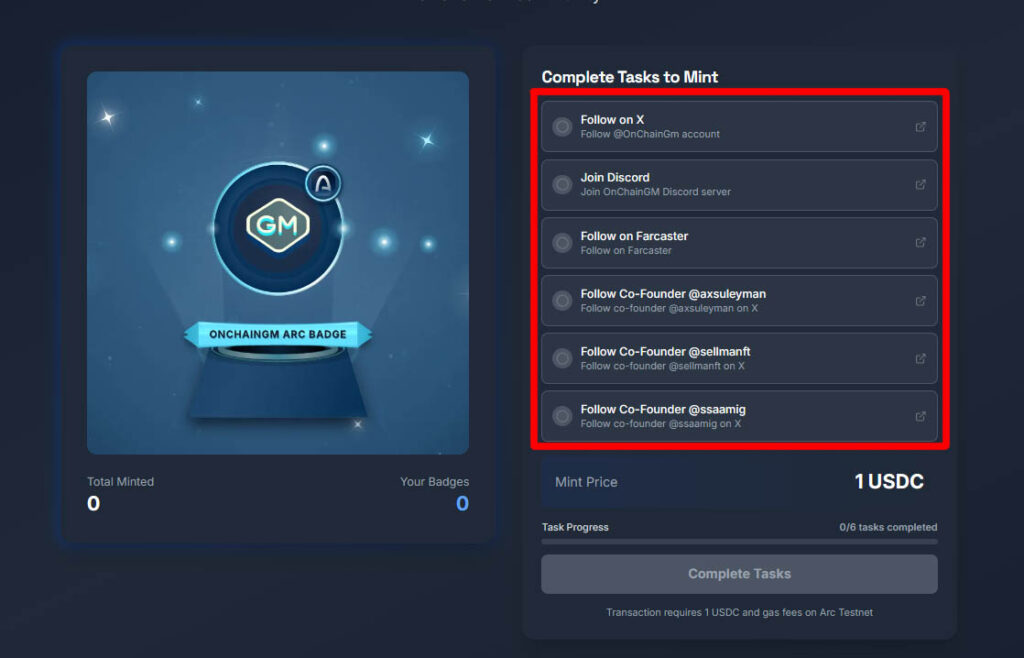Click the GM hexagon logo on badge
Screen dimensions: 1024x658
(278, 225)
